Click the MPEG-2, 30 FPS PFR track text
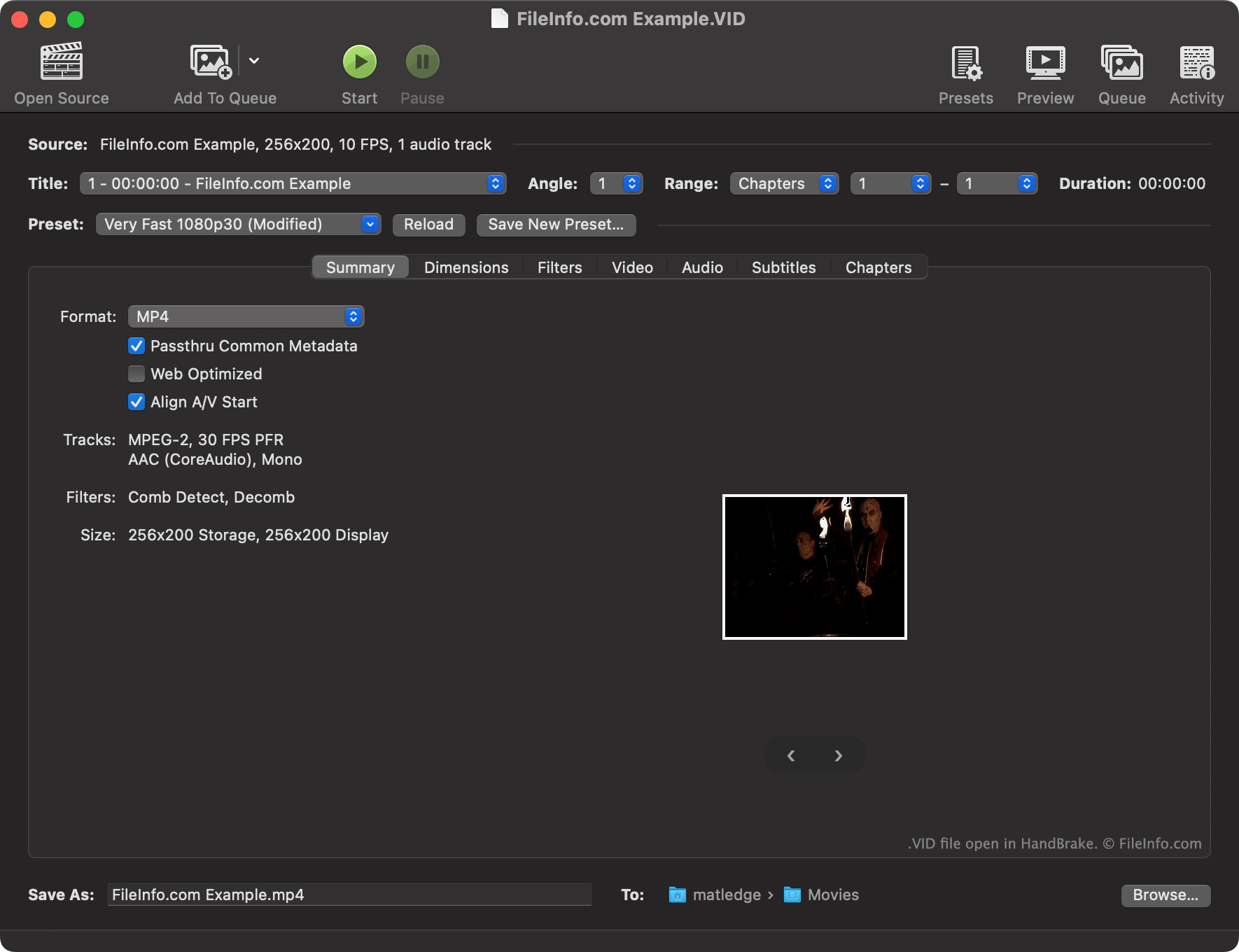 coord(206,440)
